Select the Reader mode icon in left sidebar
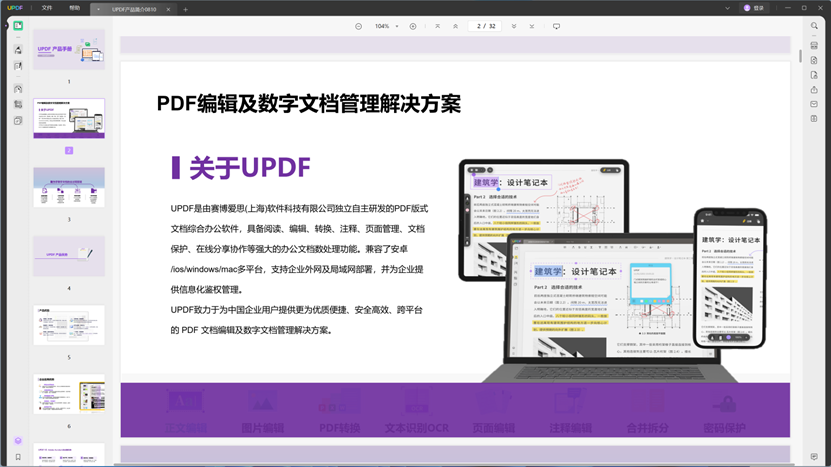Screen dimensions: 831x467 click(18, 25)
